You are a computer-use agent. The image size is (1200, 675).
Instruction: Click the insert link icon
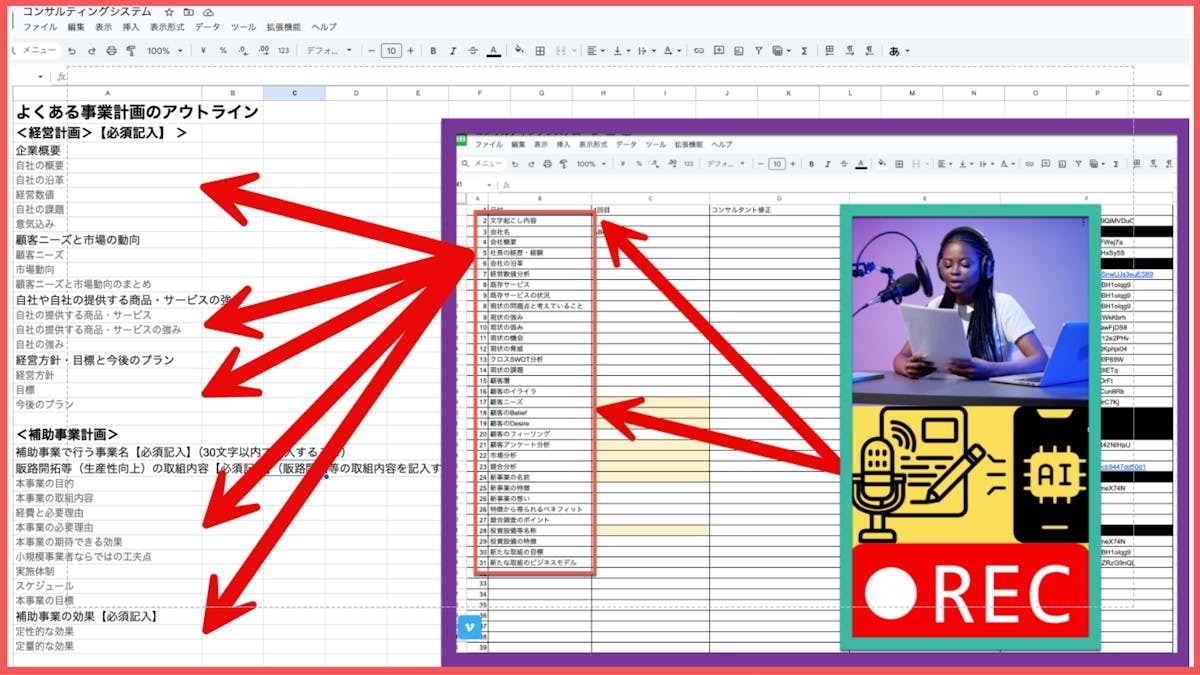coord(699,50)
